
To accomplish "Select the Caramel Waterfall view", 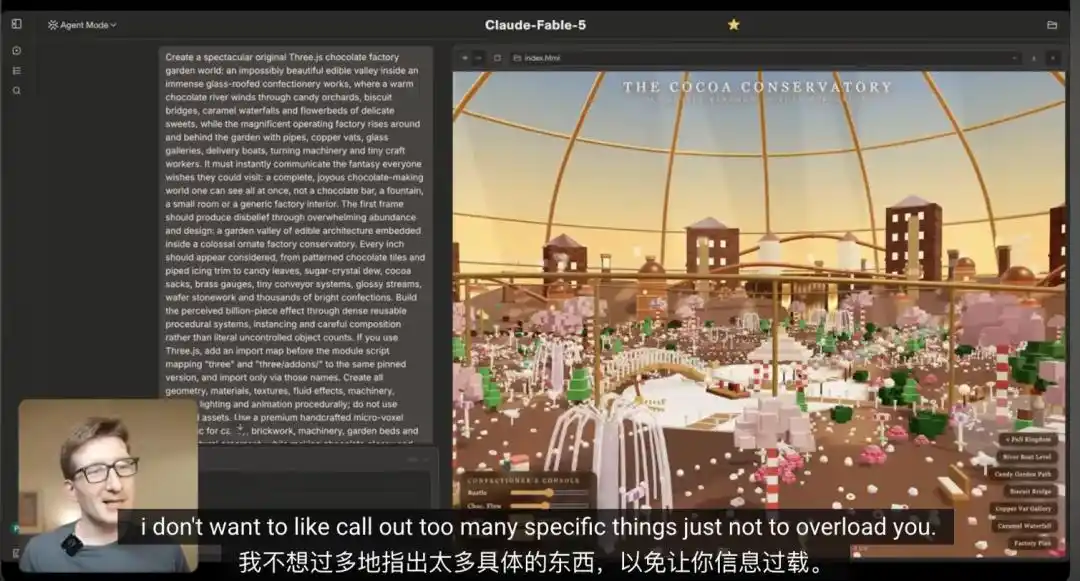I will tap(1024, 526).
